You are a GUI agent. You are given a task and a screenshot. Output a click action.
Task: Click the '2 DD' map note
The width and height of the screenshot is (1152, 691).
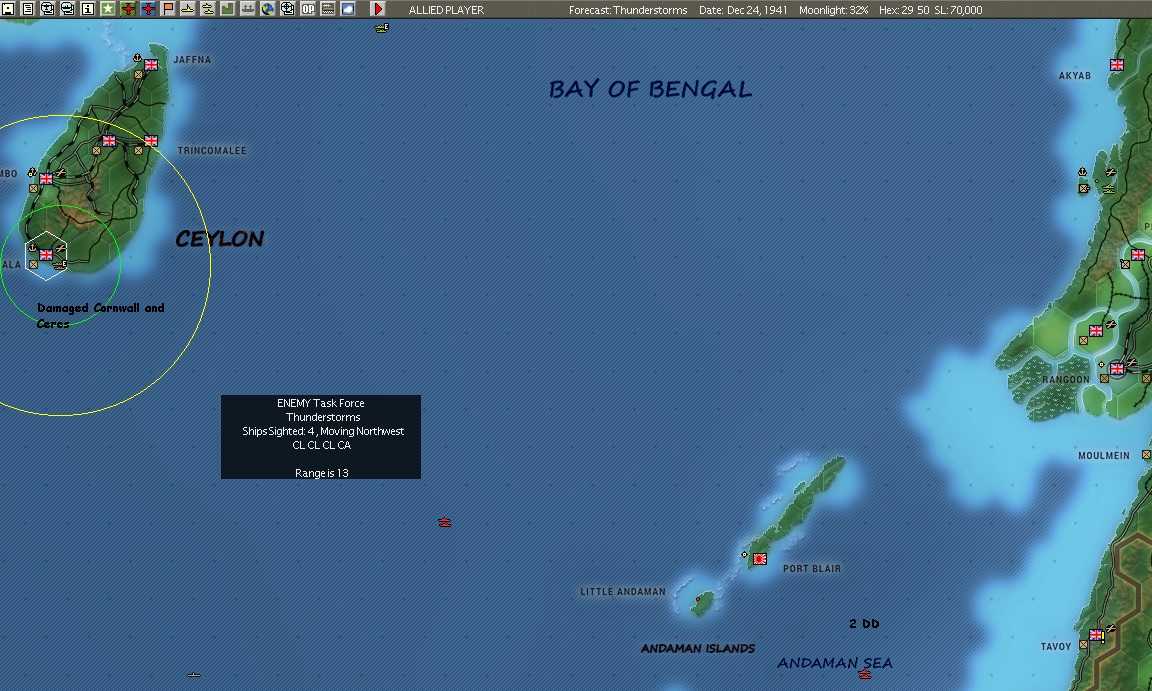coord(864,623)
